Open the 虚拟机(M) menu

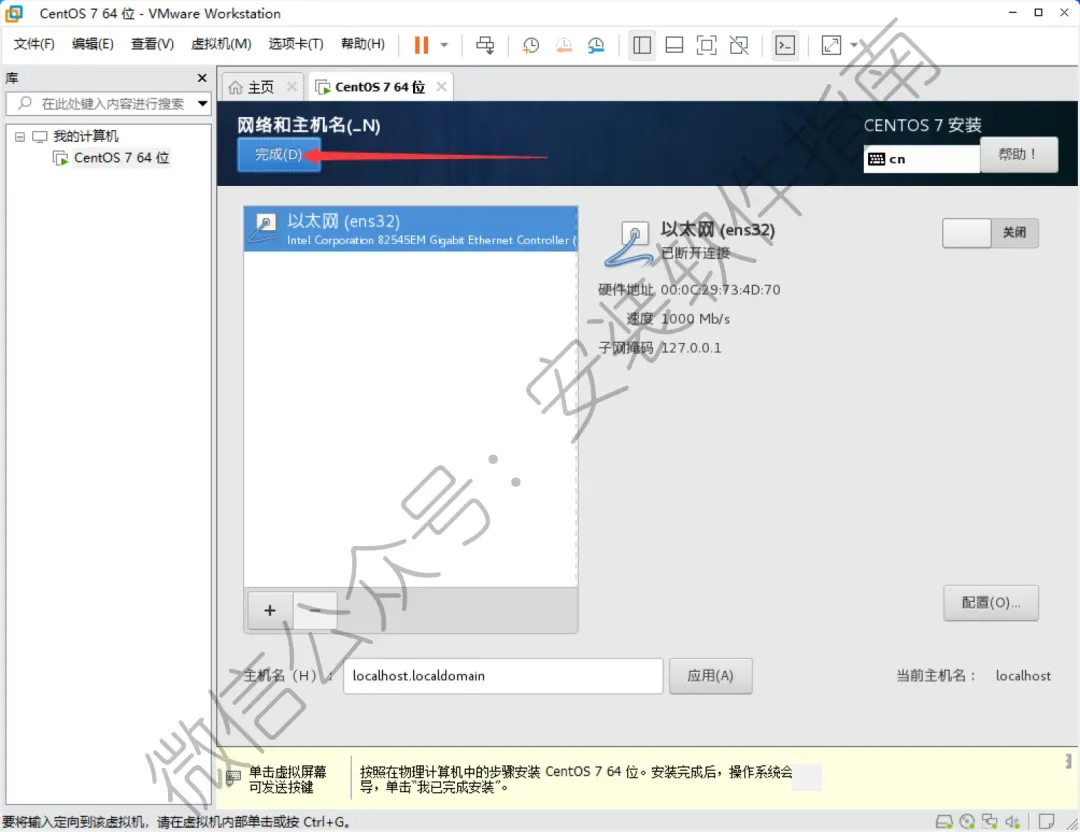tap(221, 44)
